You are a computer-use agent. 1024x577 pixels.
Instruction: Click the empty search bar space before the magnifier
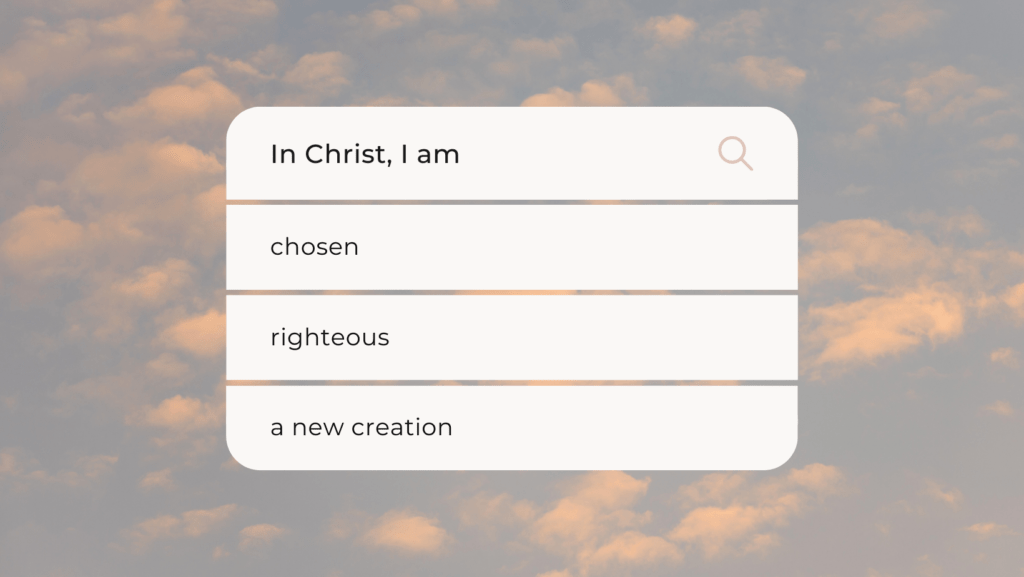point(588,153)
